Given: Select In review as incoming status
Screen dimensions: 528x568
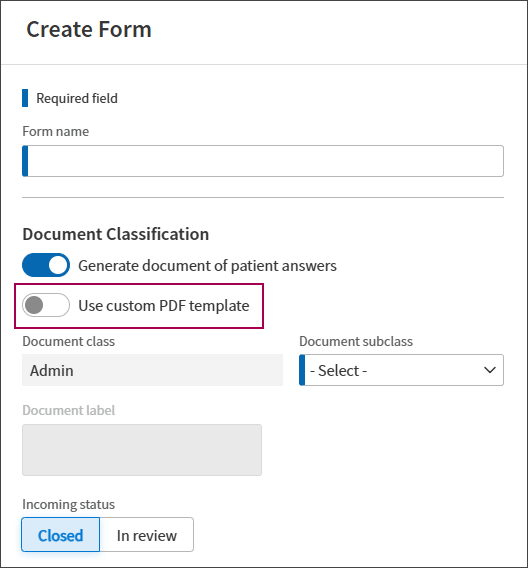Looking at the screenshot, I should click(147, 535).
